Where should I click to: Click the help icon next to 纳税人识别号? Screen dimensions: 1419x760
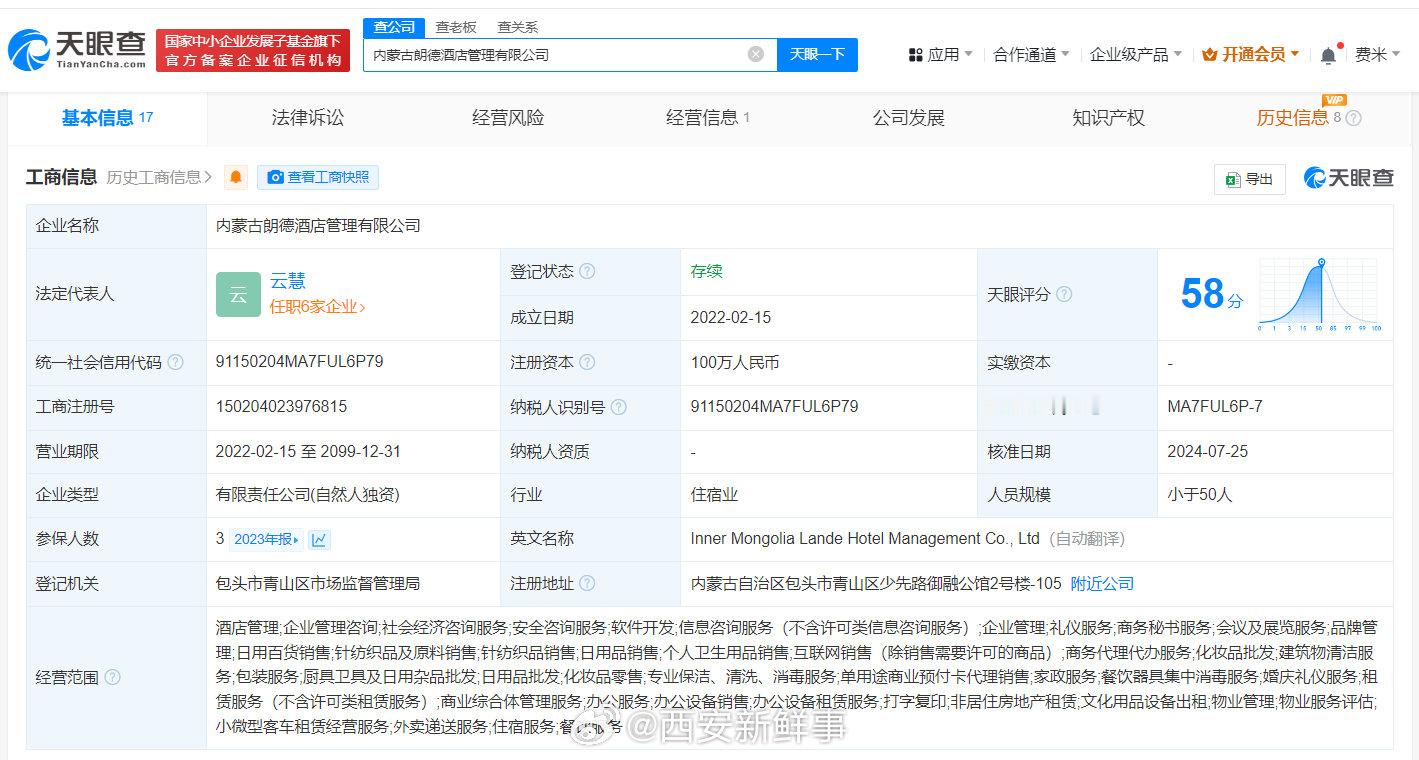pyautogui.click(x=619, y=407)
